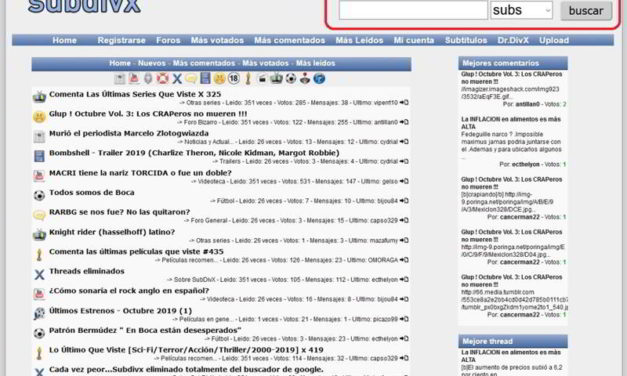This screenshot has width=627, height=376.
Task: Click the soccer ball icon beside 'Todos somos de Boca'
Action: [39, 196]
